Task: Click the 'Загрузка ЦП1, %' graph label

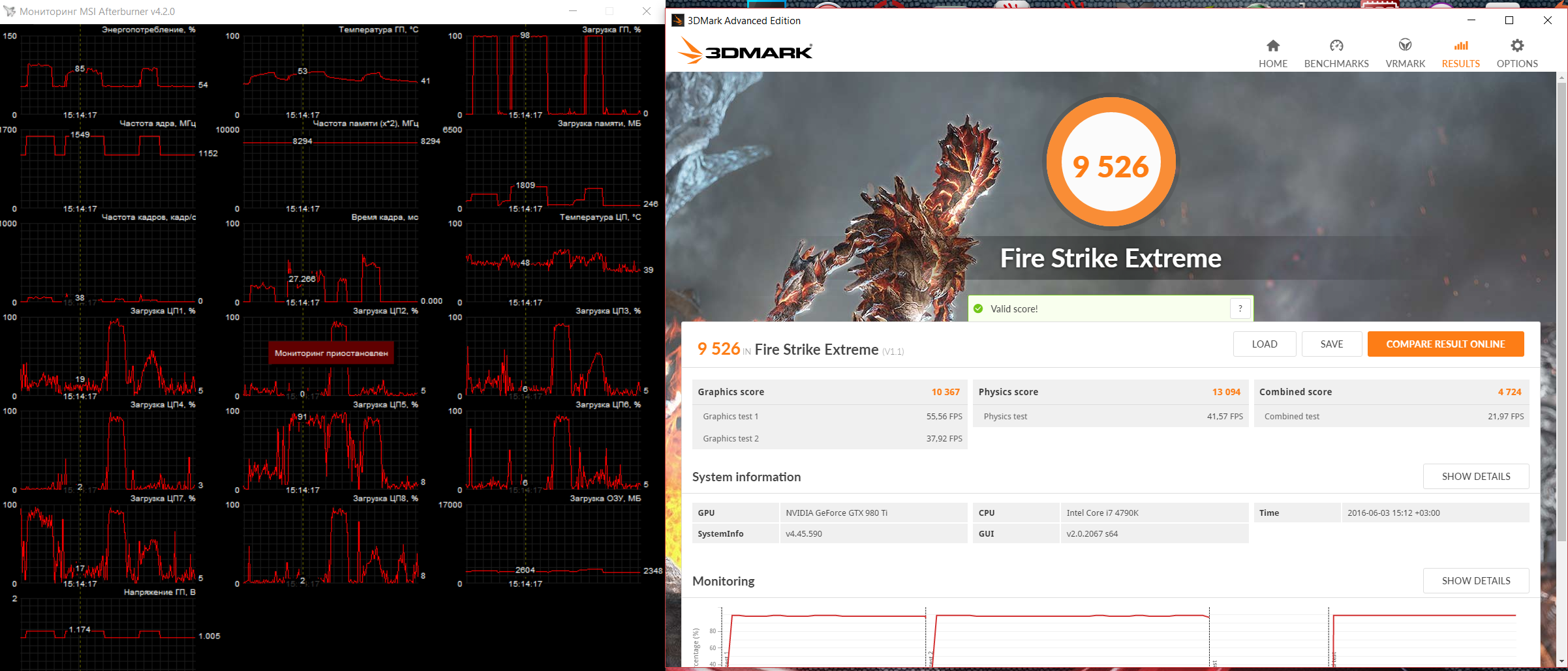Action: (x=163, y=311)
